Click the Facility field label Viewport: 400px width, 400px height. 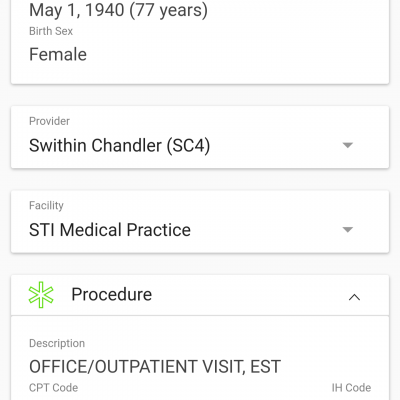coord(46,205)
